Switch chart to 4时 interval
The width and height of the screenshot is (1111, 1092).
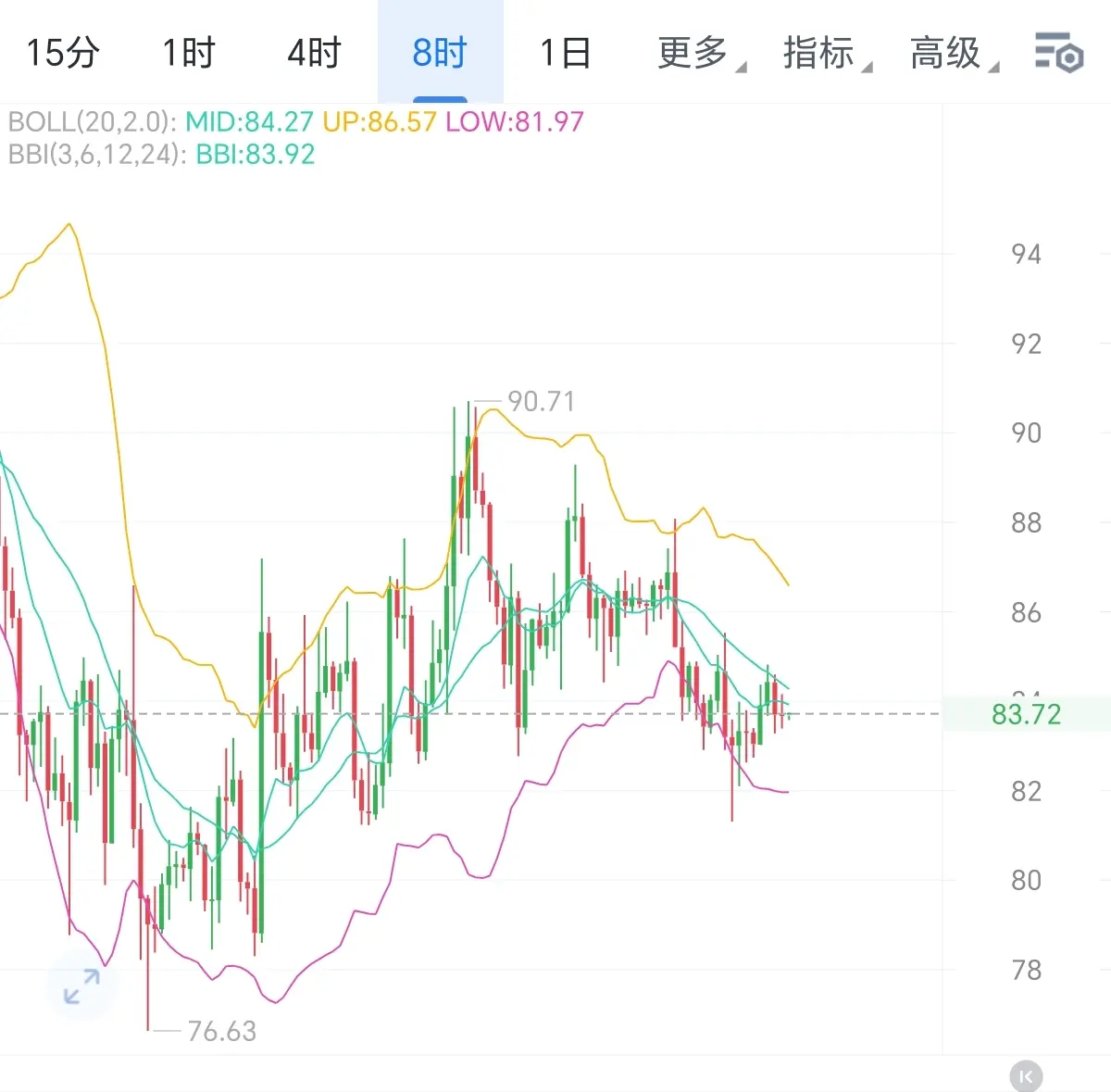point(315,52)
